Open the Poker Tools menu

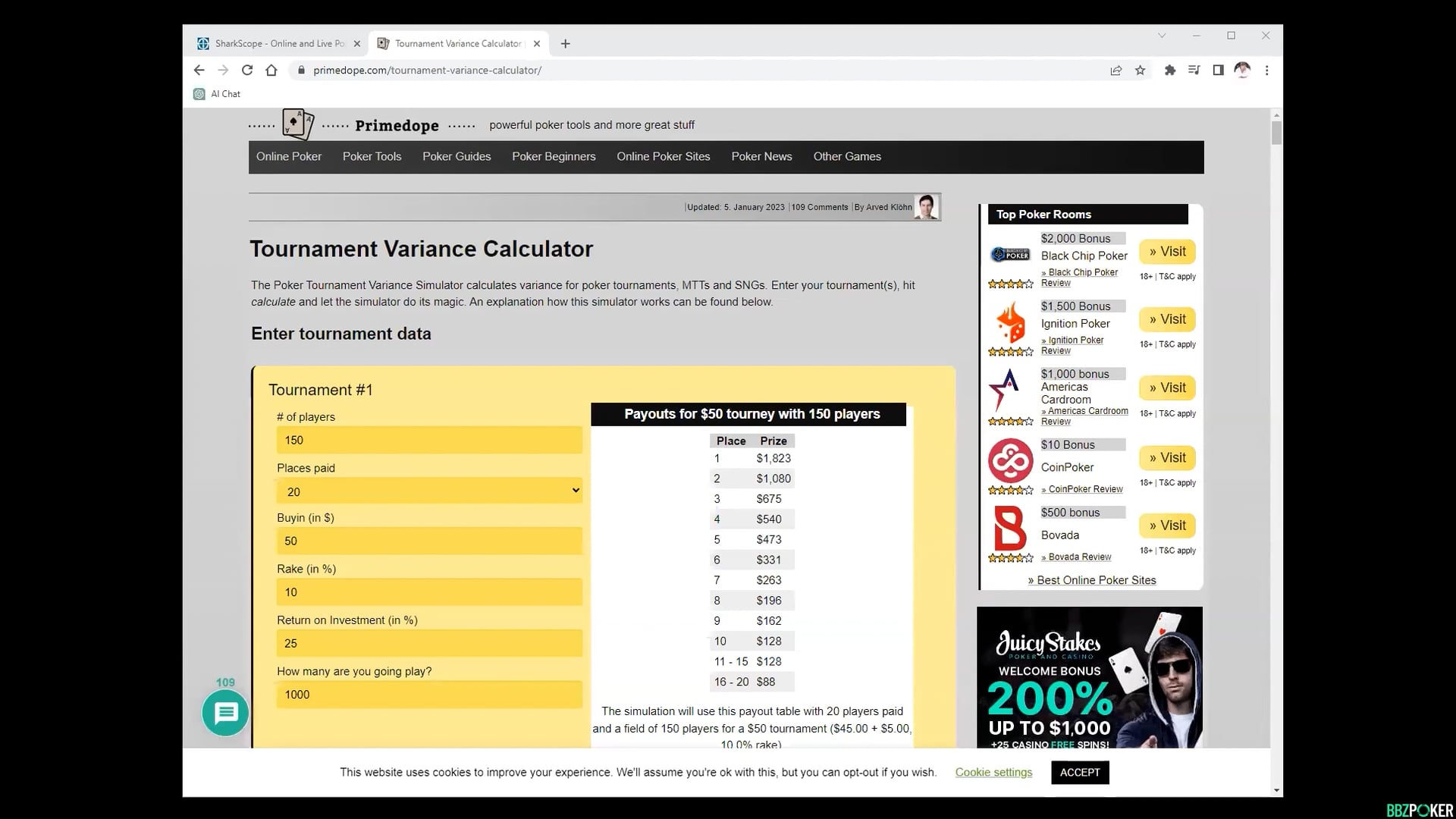(x=372, y=157)
